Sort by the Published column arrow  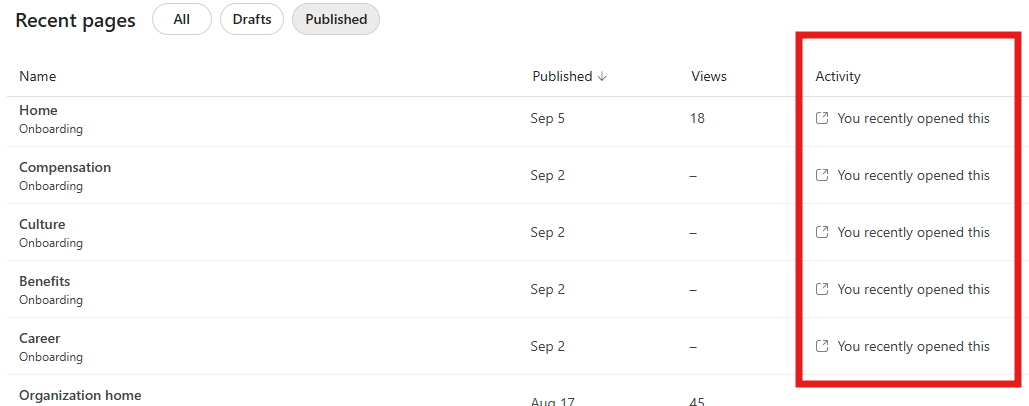coord(602,77)
